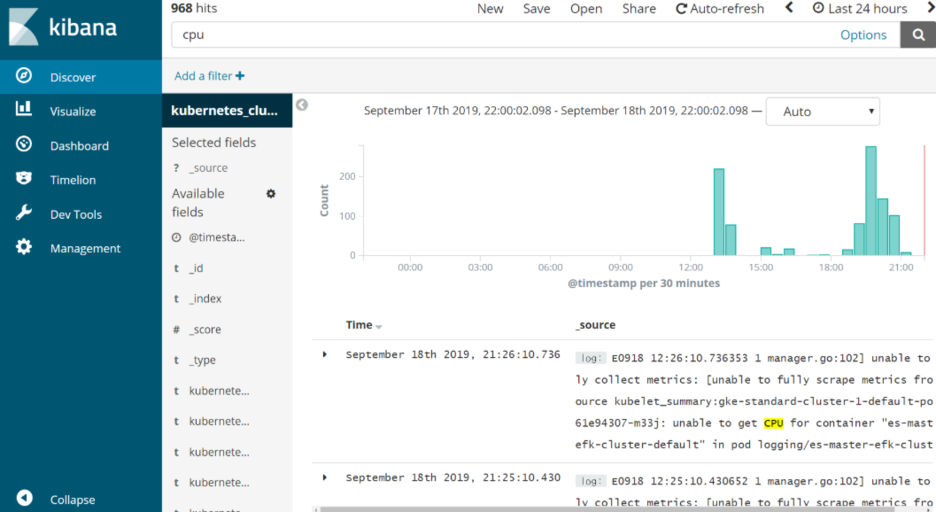Image resolution: width=936 pixels, height=512 pixels.
Task: Select Timelion in the side navigation
Action: [x=81, y=180]
